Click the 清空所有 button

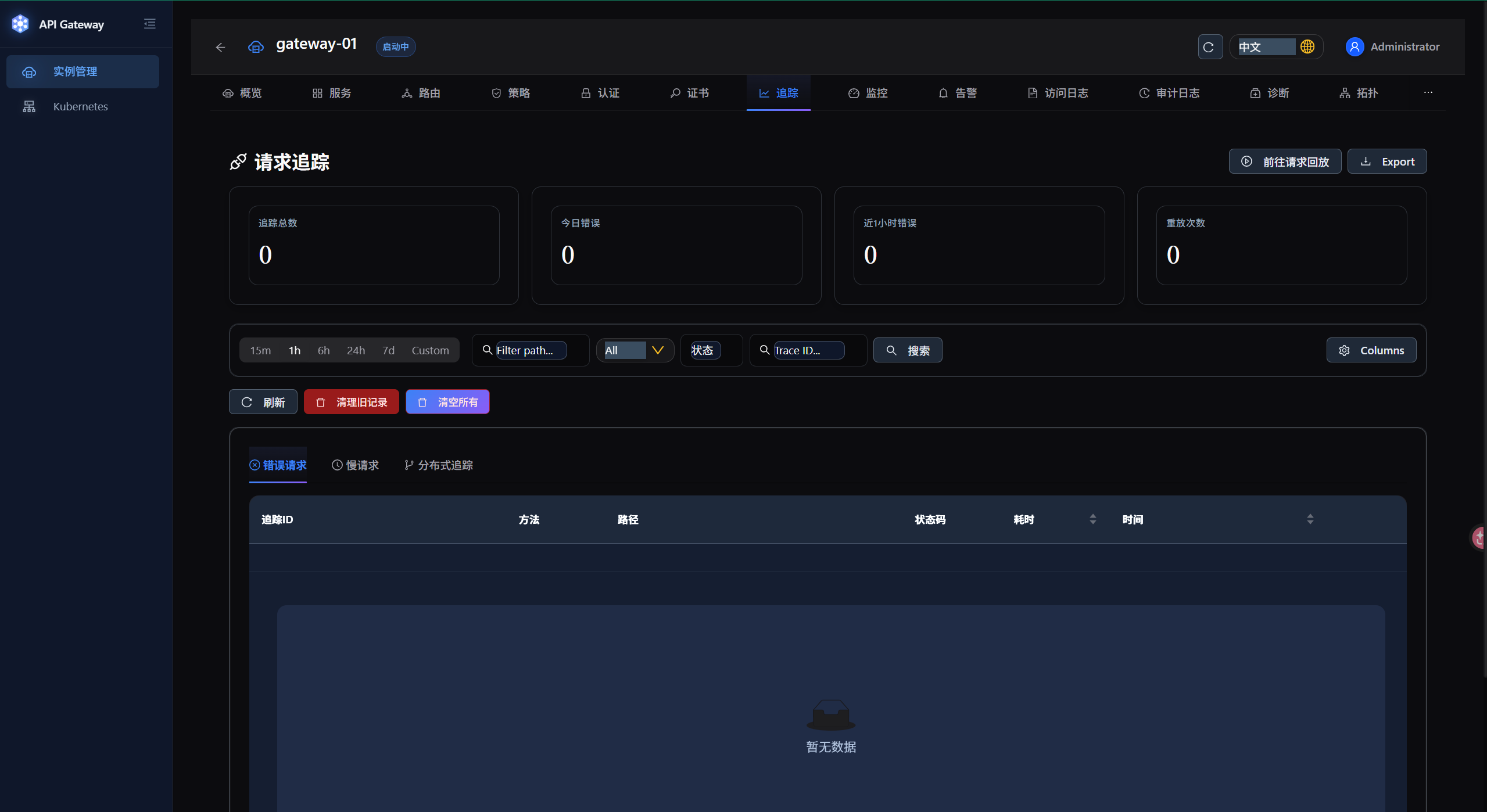point(447,402)
